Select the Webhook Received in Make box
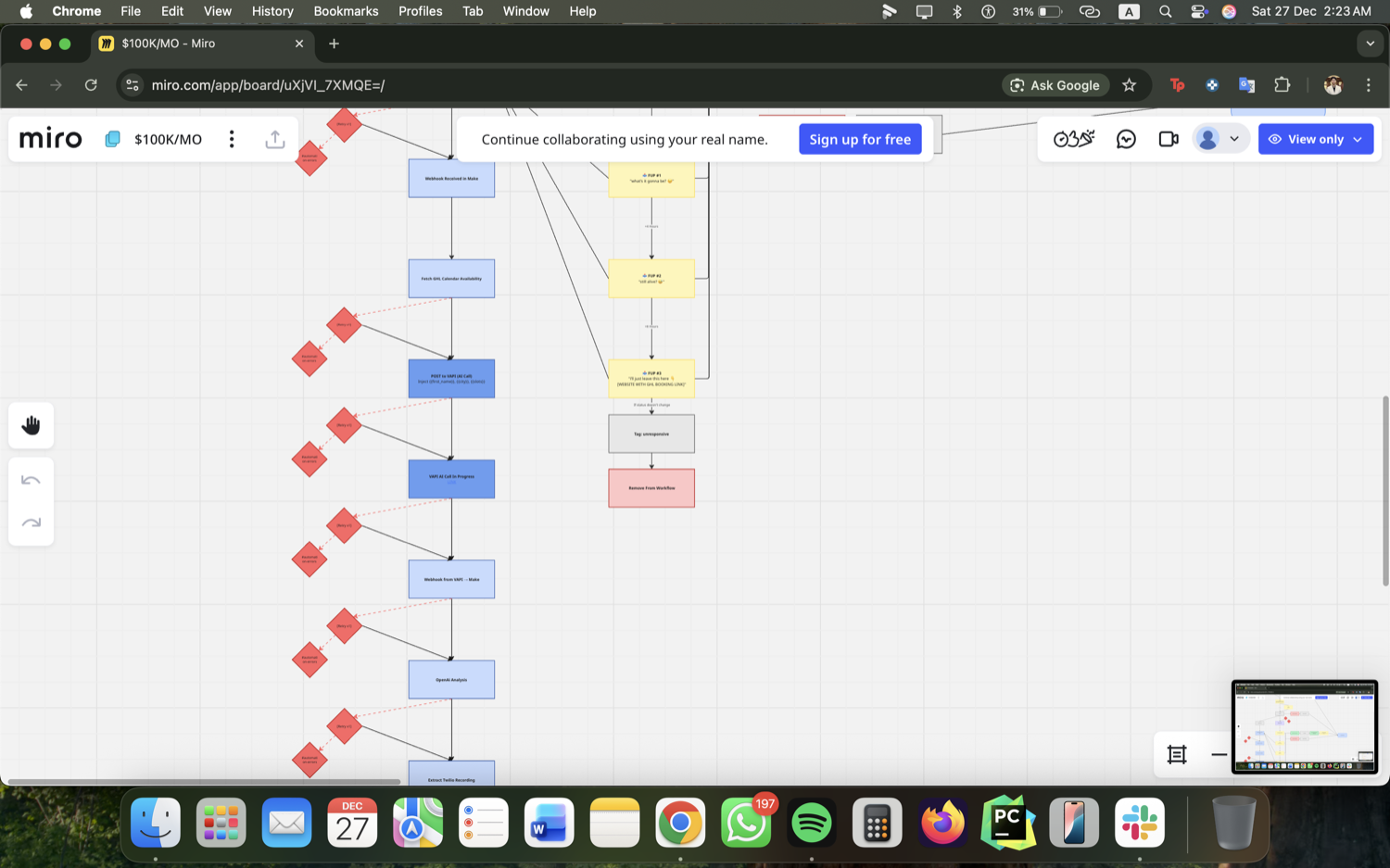Viewport: 1390px width, 868px height. 451,178
